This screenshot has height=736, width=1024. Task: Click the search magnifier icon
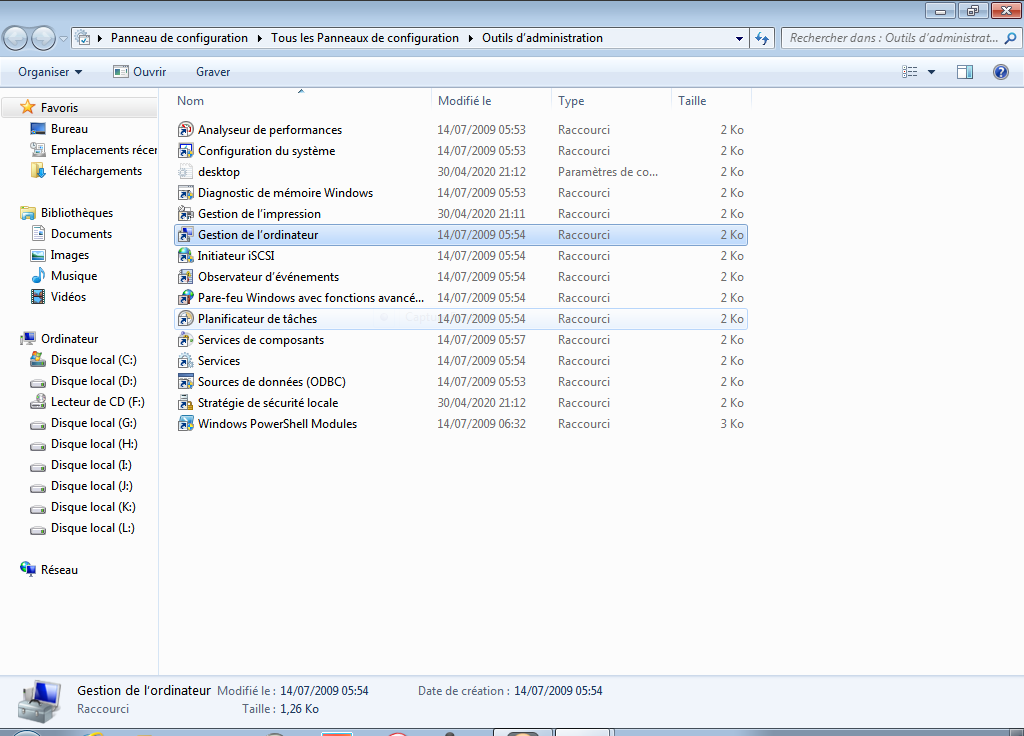pos(1010,38)
